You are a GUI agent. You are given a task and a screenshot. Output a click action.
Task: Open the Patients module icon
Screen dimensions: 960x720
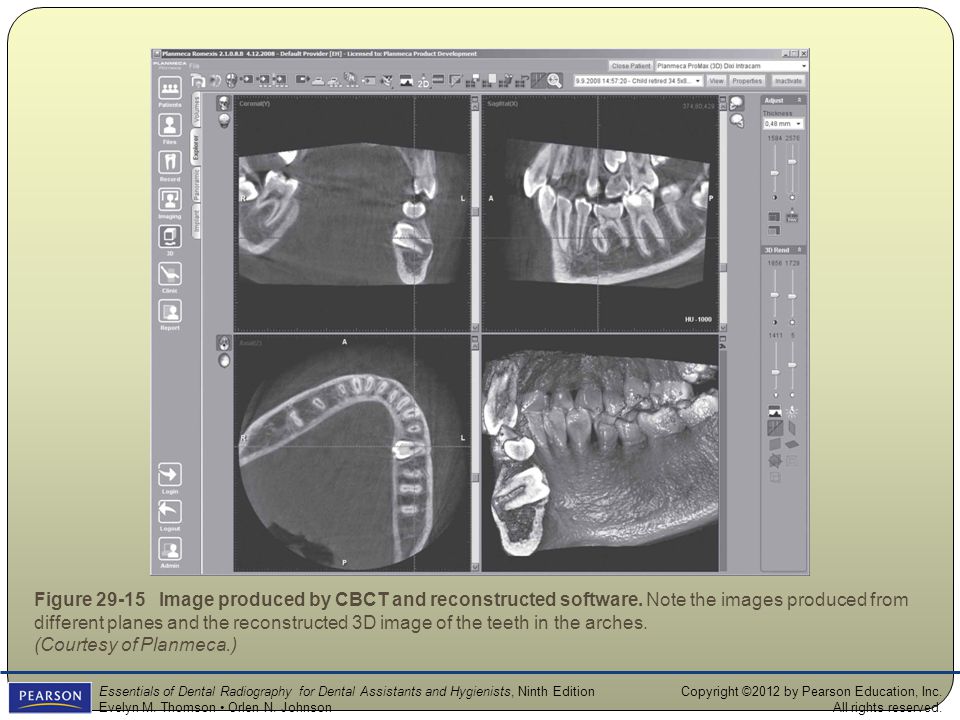[170, 88]
